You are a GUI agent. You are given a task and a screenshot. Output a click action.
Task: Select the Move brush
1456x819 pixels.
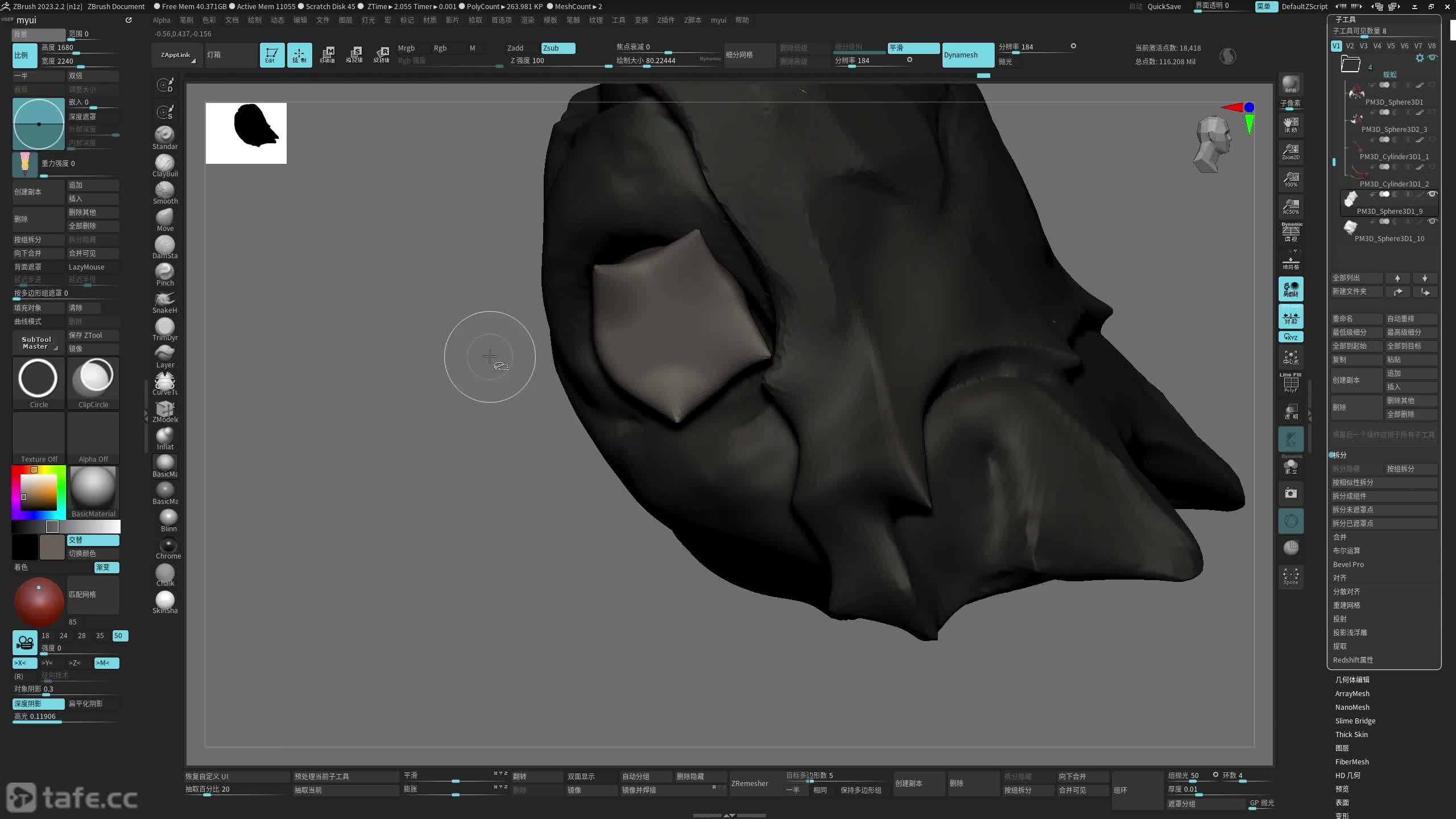pyautogui.click(x=164, y=218)
